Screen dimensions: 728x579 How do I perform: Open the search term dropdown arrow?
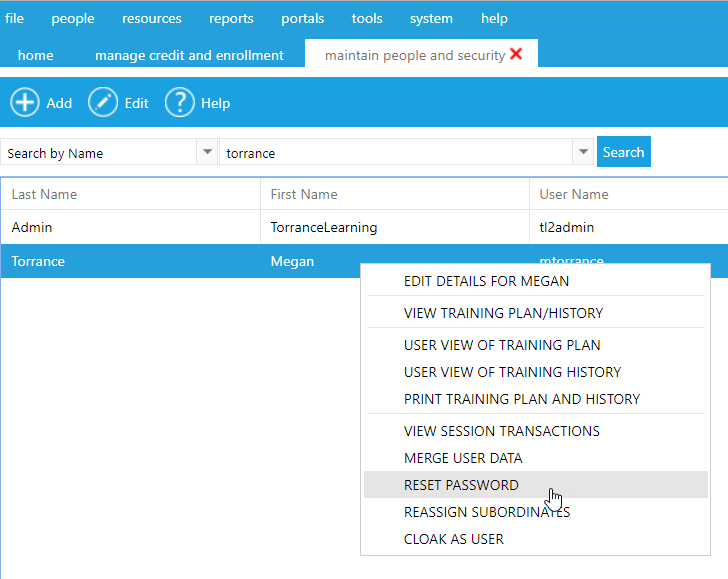click(x=583, y=152)
